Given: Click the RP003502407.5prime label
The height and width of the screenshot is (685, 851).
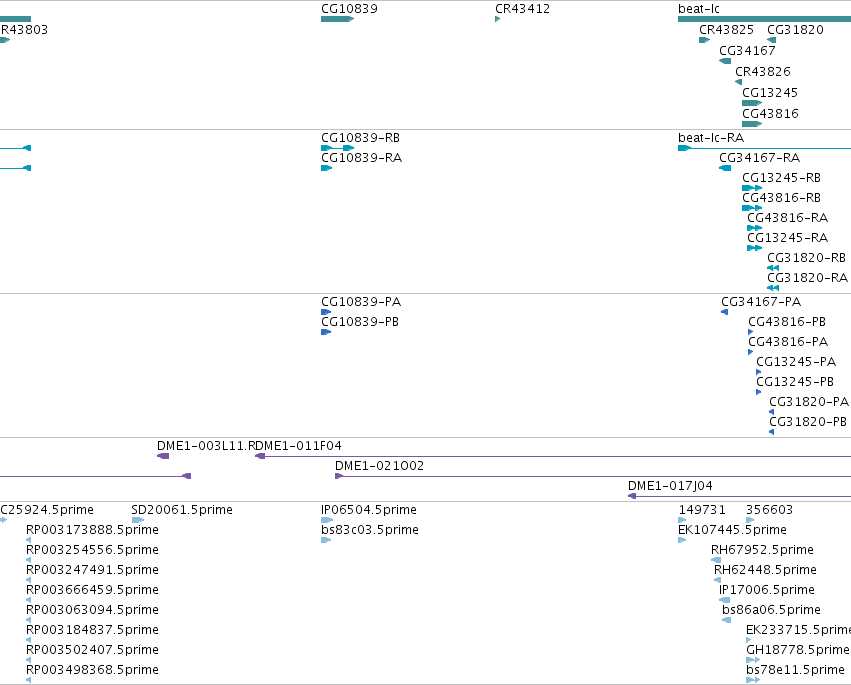Looking at the screenshot, I should pos(92,650).
